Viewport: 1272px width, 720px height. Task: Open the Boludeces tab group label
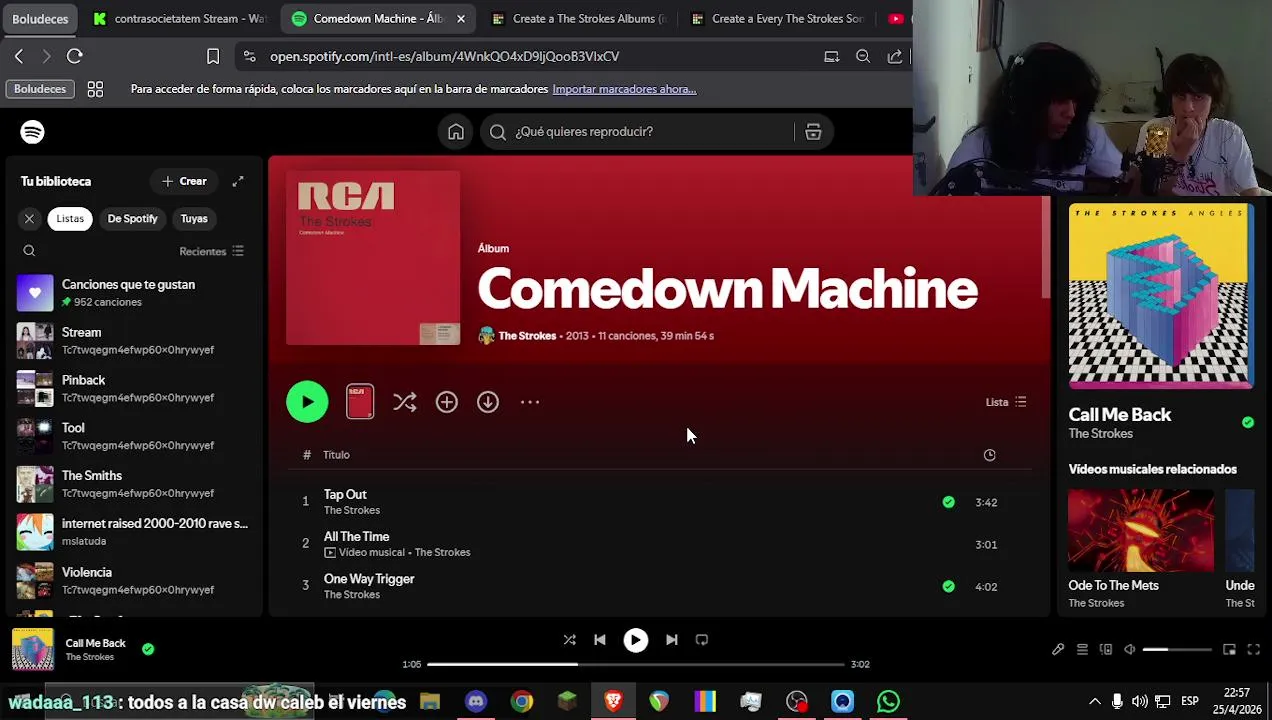click(40, 18)
